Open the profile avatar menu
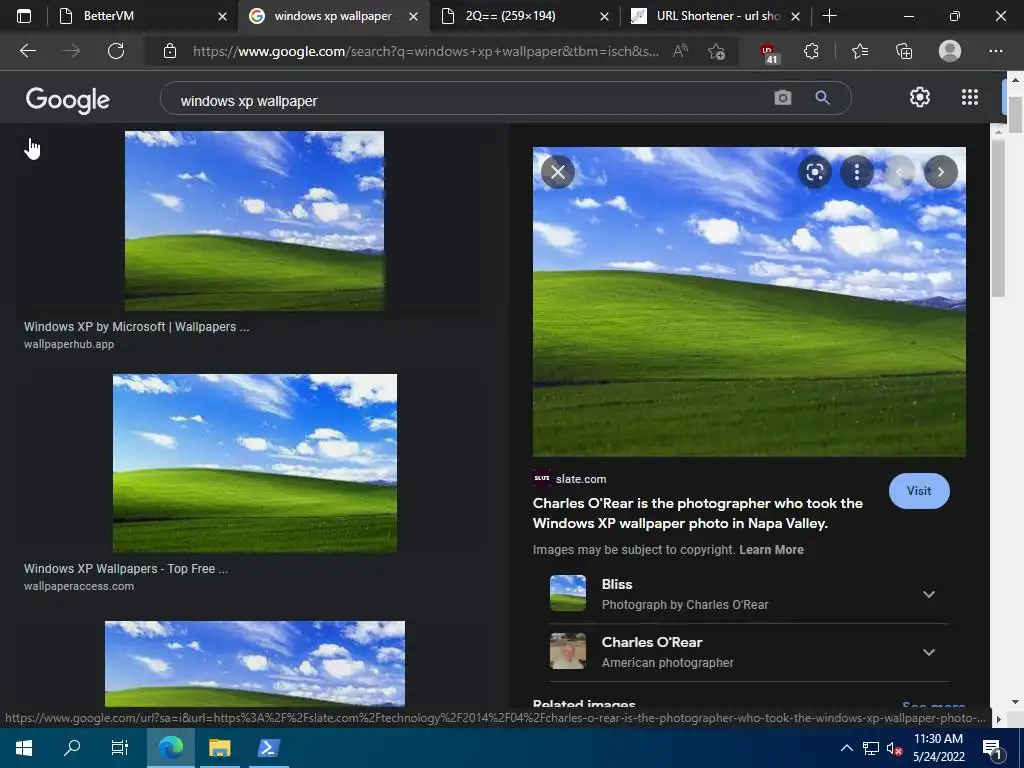Image resolution: width=1024 pixels, height=768 pixels. click(950, 51)
